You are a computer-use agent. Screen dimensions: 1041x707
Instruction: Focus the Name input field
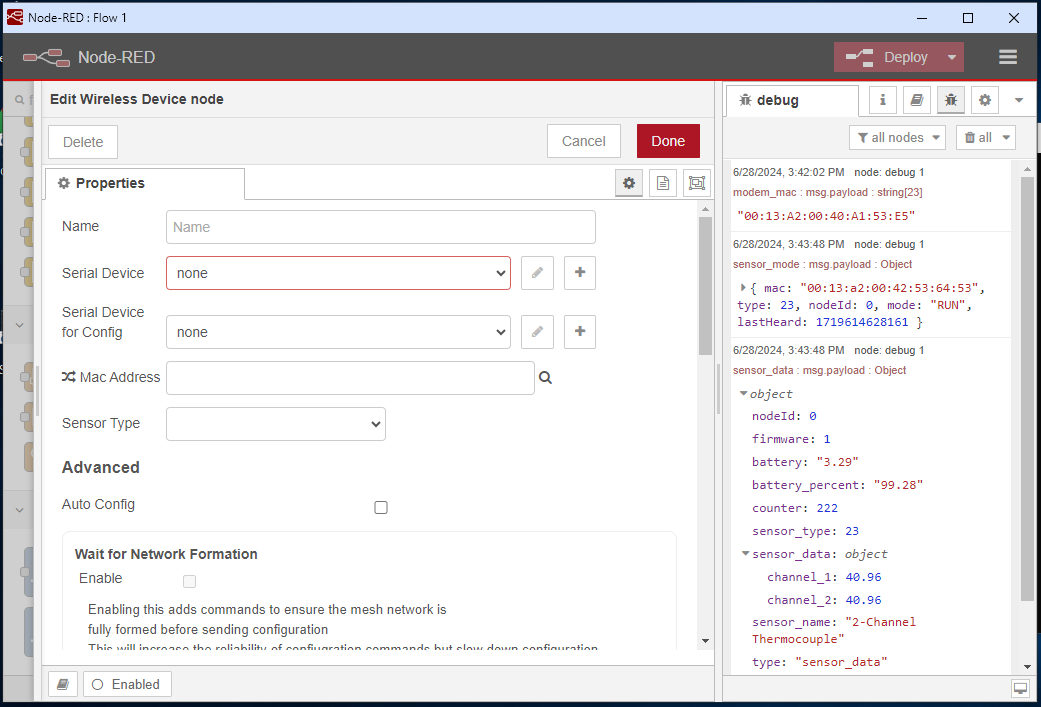[380, 227]
